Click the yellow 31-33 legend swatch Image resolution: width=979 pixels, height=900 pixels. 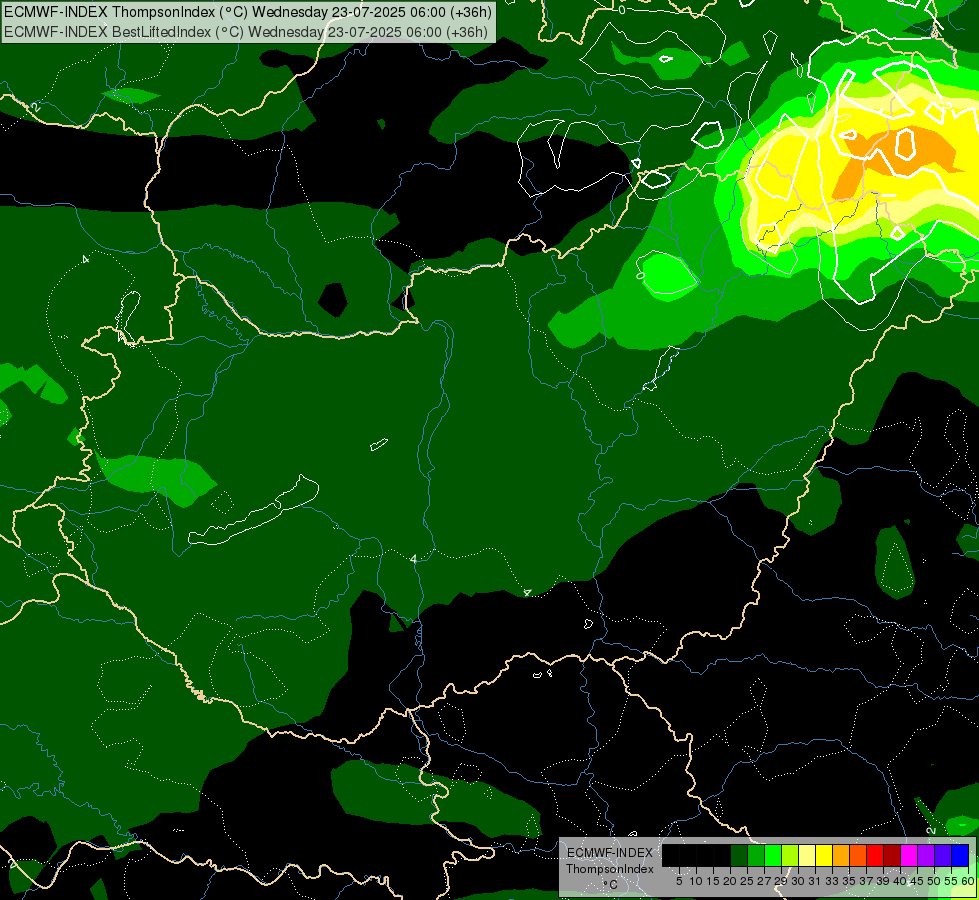pyautogui.click(x=824, y=855)
